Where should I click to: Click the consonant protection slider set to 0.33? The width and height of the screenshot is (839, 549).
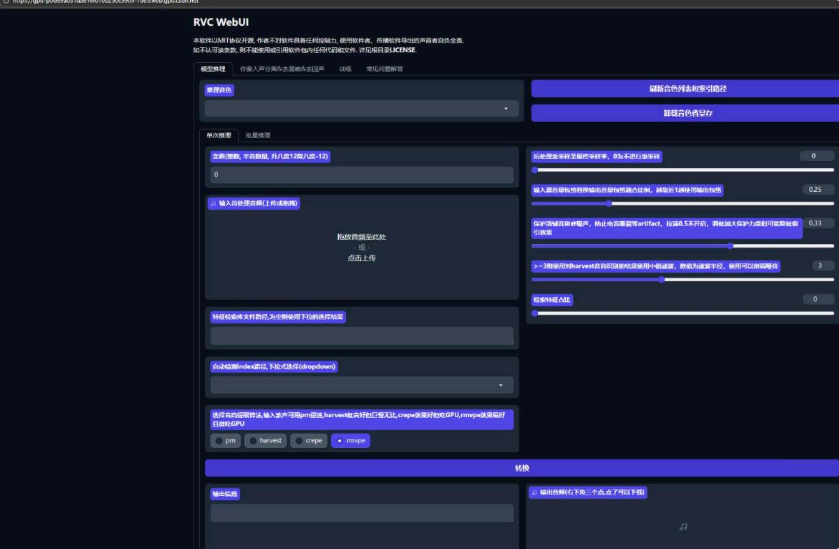point(683,246)
